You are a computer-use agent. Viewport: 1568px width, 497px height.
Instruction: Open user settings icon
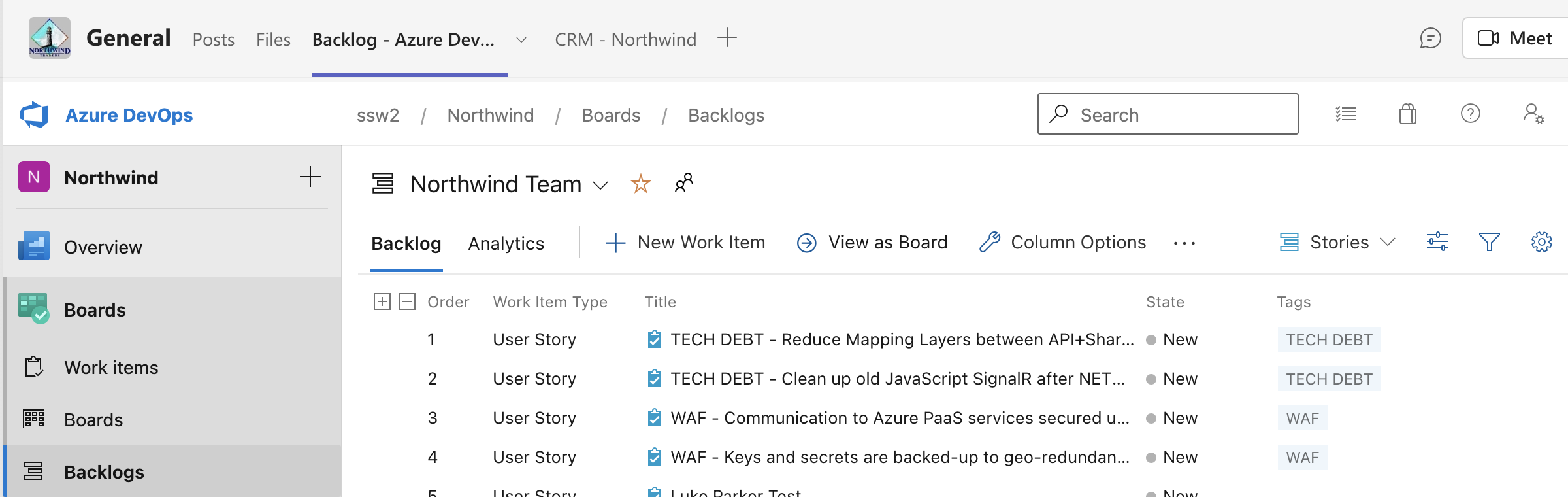(1533, 114)
